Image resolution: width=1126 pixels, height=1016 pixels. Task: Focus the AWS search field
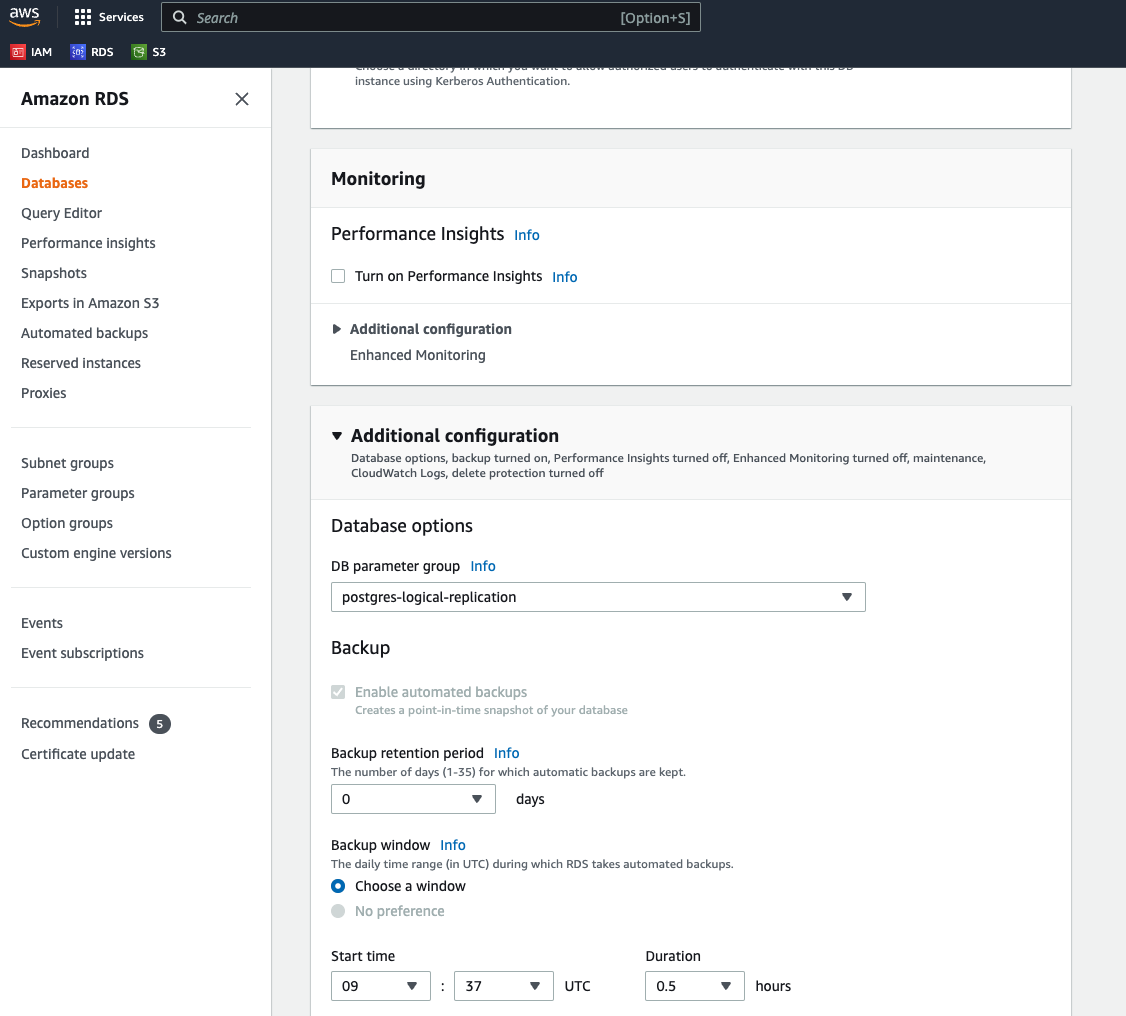(431, 17)
